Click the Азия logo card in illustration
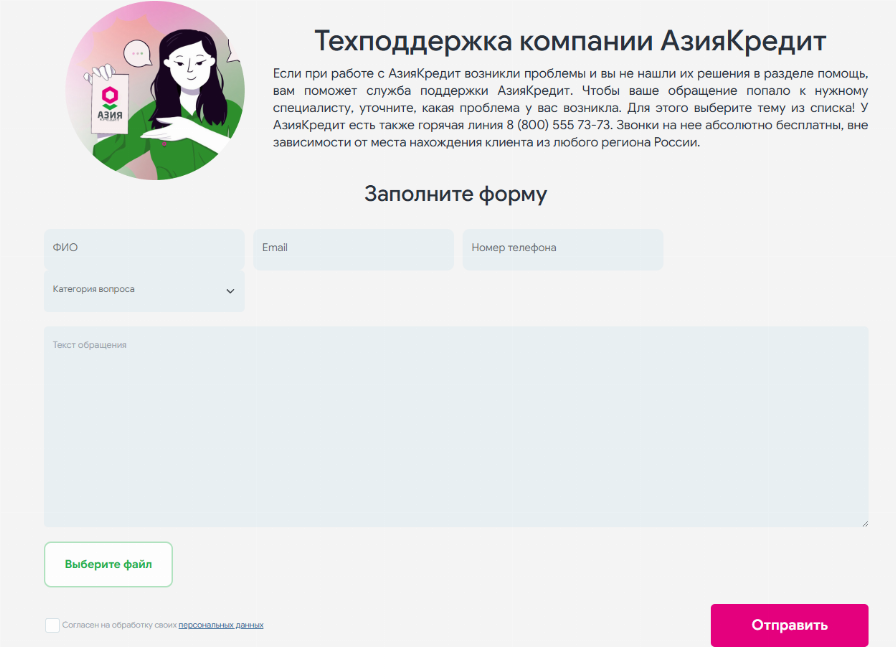Image resolution: width=896 pixels, height=647 pixels. click(110, 104)
